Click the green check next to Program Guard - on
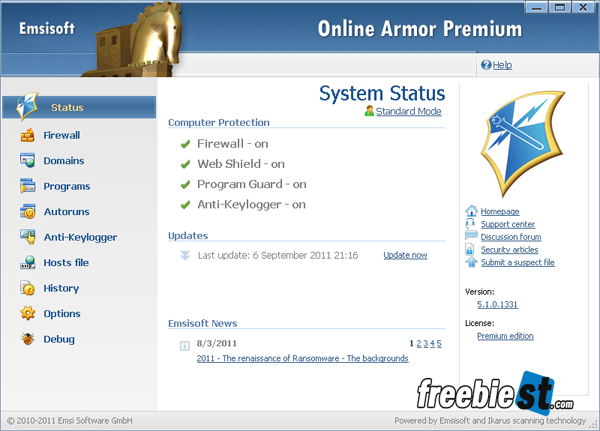Image resolution: width=600 pixels, height=431 pixels. pos(185,184)
